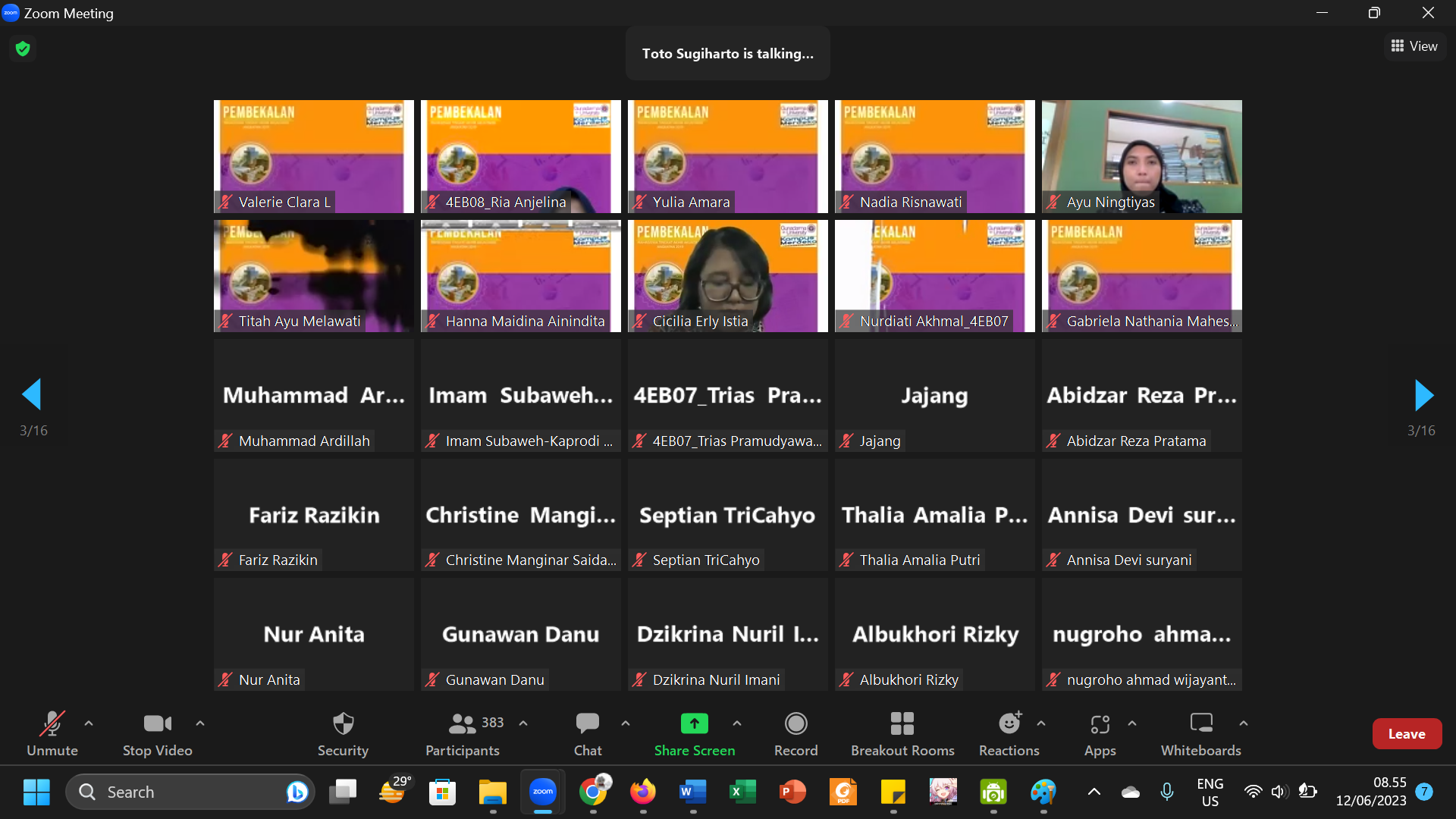This screenshot has height=819, width=1456.
Task: Open the Paint palette taskbar icon
Action: point(1043,792)
